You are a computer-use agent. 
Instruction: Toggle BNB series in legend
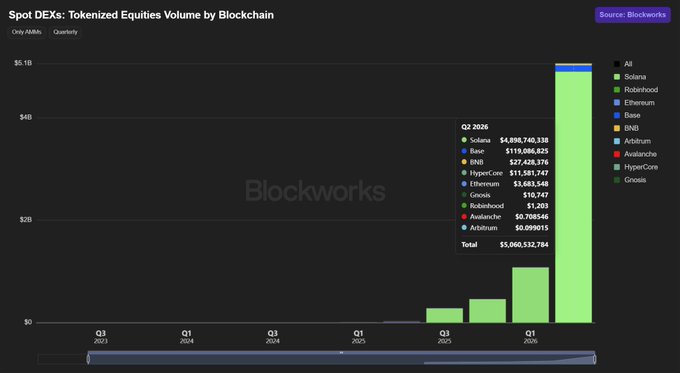pyautogui.click(x=626, y=128)
